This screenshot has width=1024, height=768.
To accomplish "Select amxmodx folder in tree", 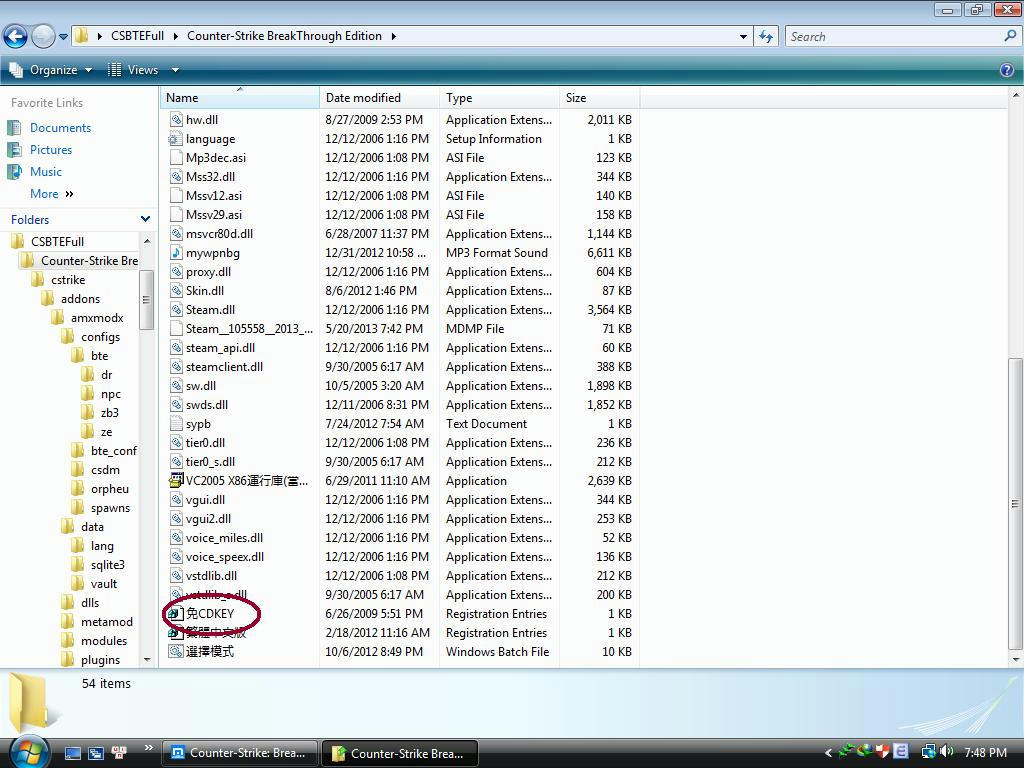I will 97,318.
